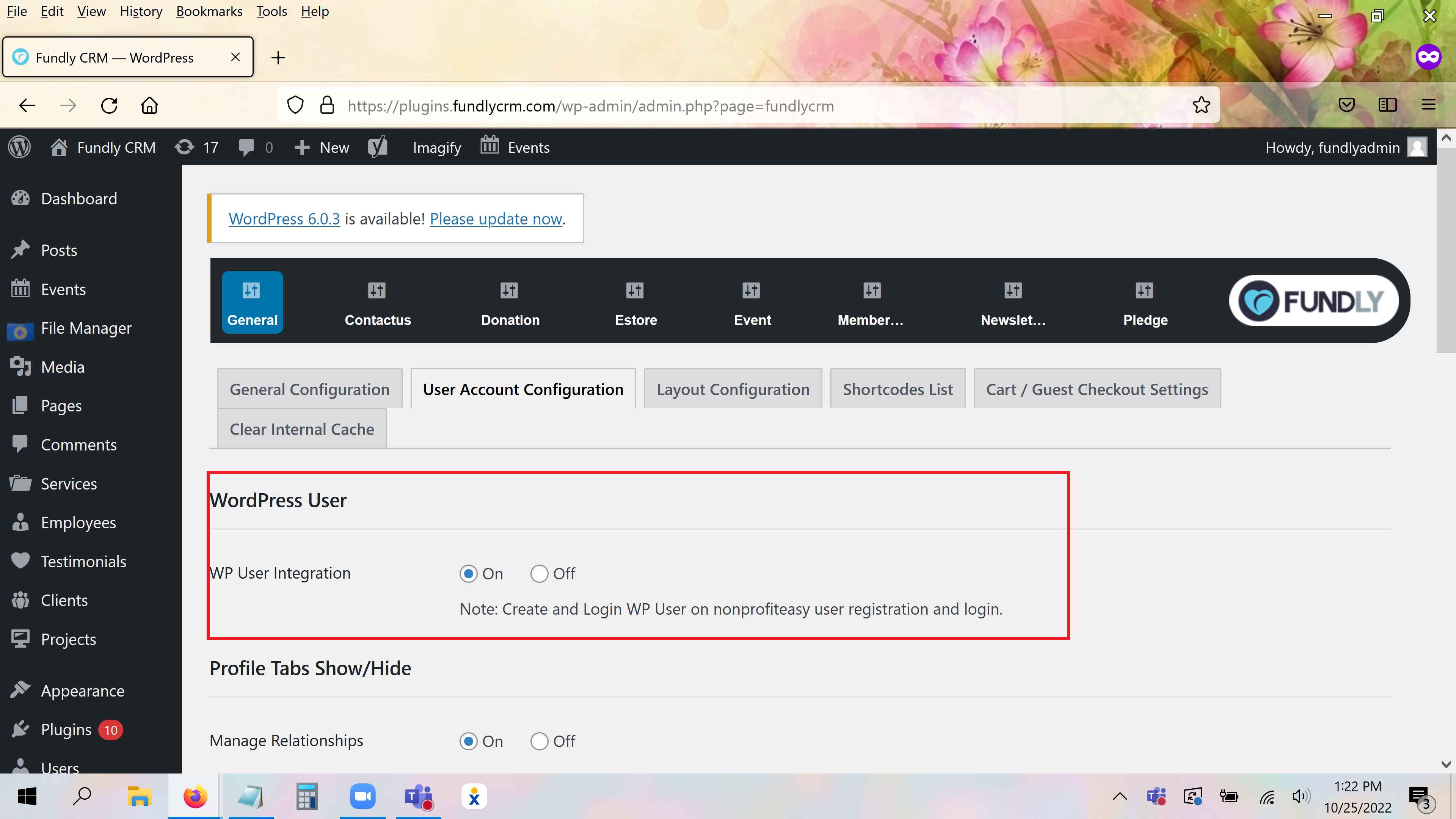This screenshot has width=1456, height=819.
Task: Open the Shortcodes List tab
Action: click(897, 389)
